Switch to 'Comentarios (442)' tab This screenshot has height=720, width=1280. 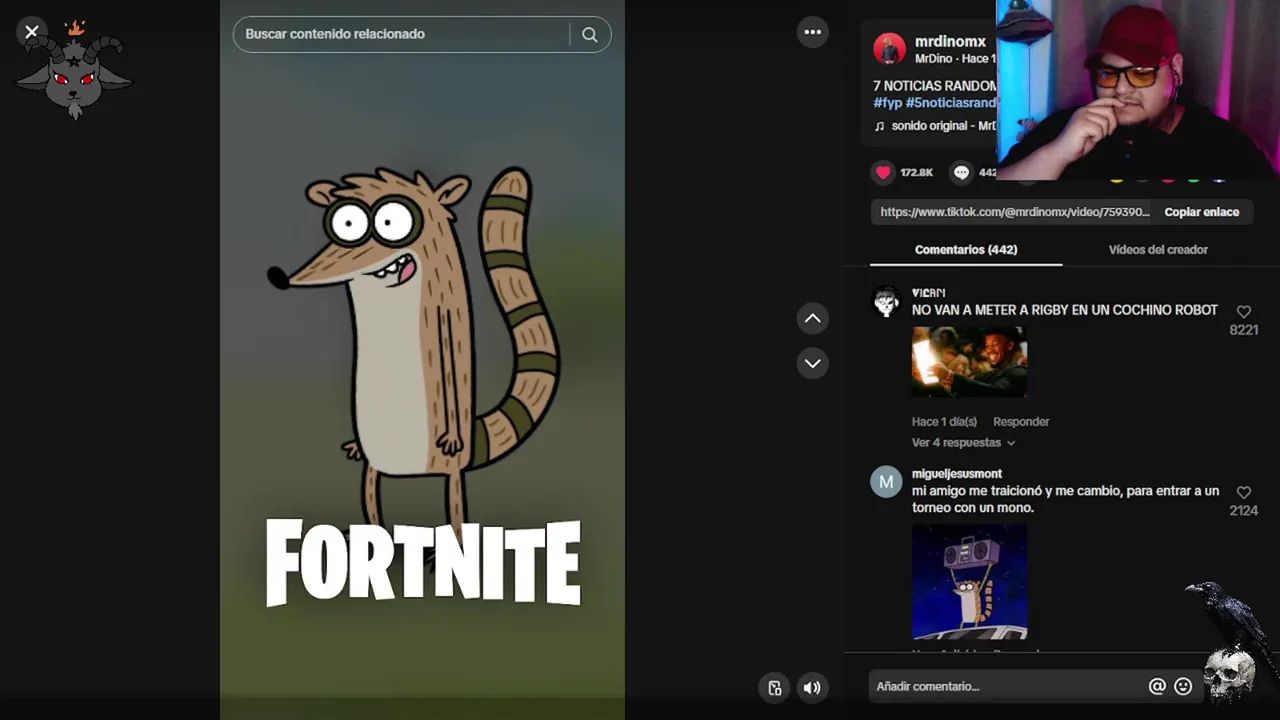click(x=966, y=249)
